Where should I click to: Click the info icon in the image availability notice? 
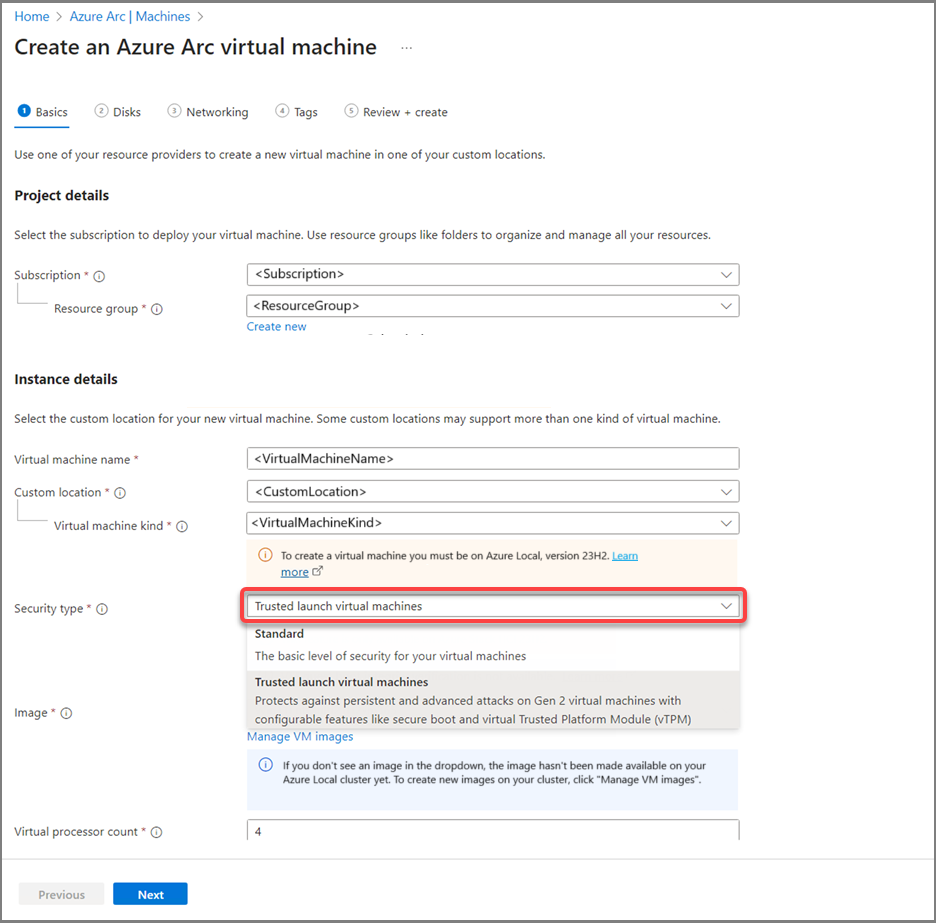pyautogui.click(x=266, y=765)
